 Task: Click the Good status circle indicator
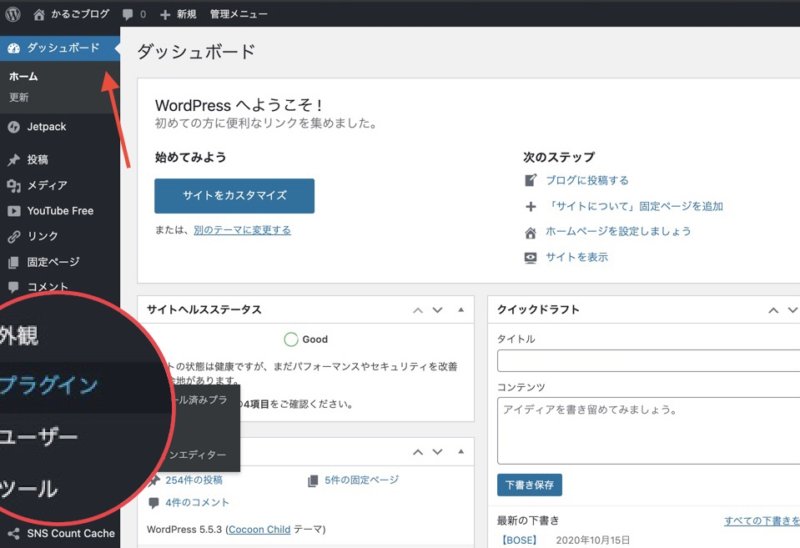click(x=291, y=339)
